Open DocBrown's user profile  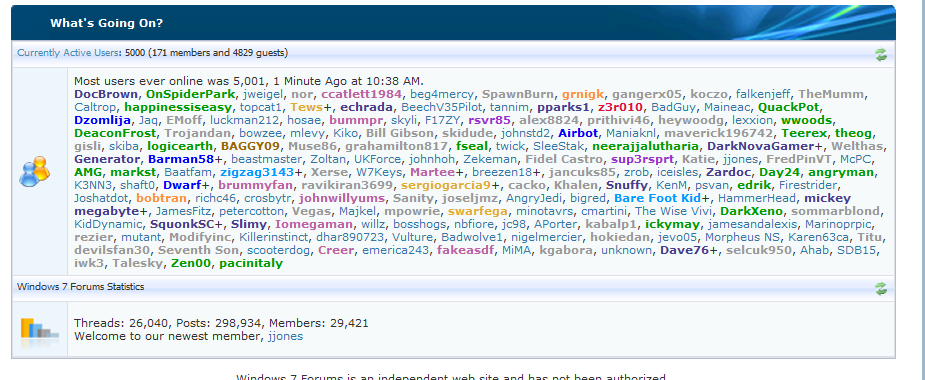(107, 94)
